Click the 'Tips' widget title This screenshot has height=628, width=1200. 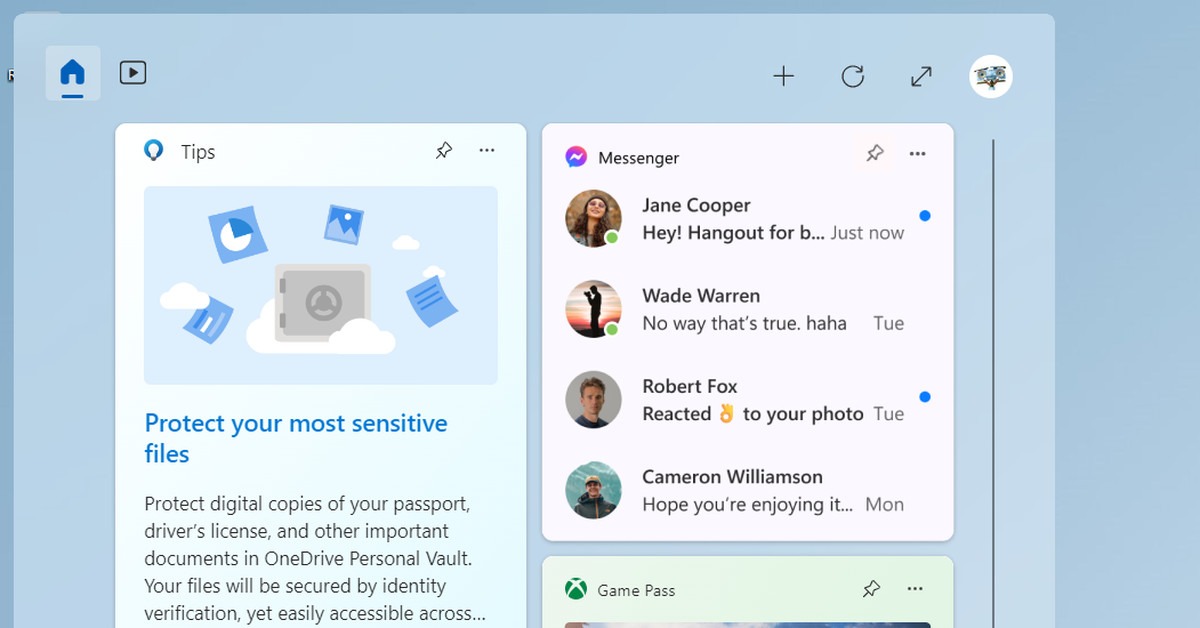click(x=198, y=152)
